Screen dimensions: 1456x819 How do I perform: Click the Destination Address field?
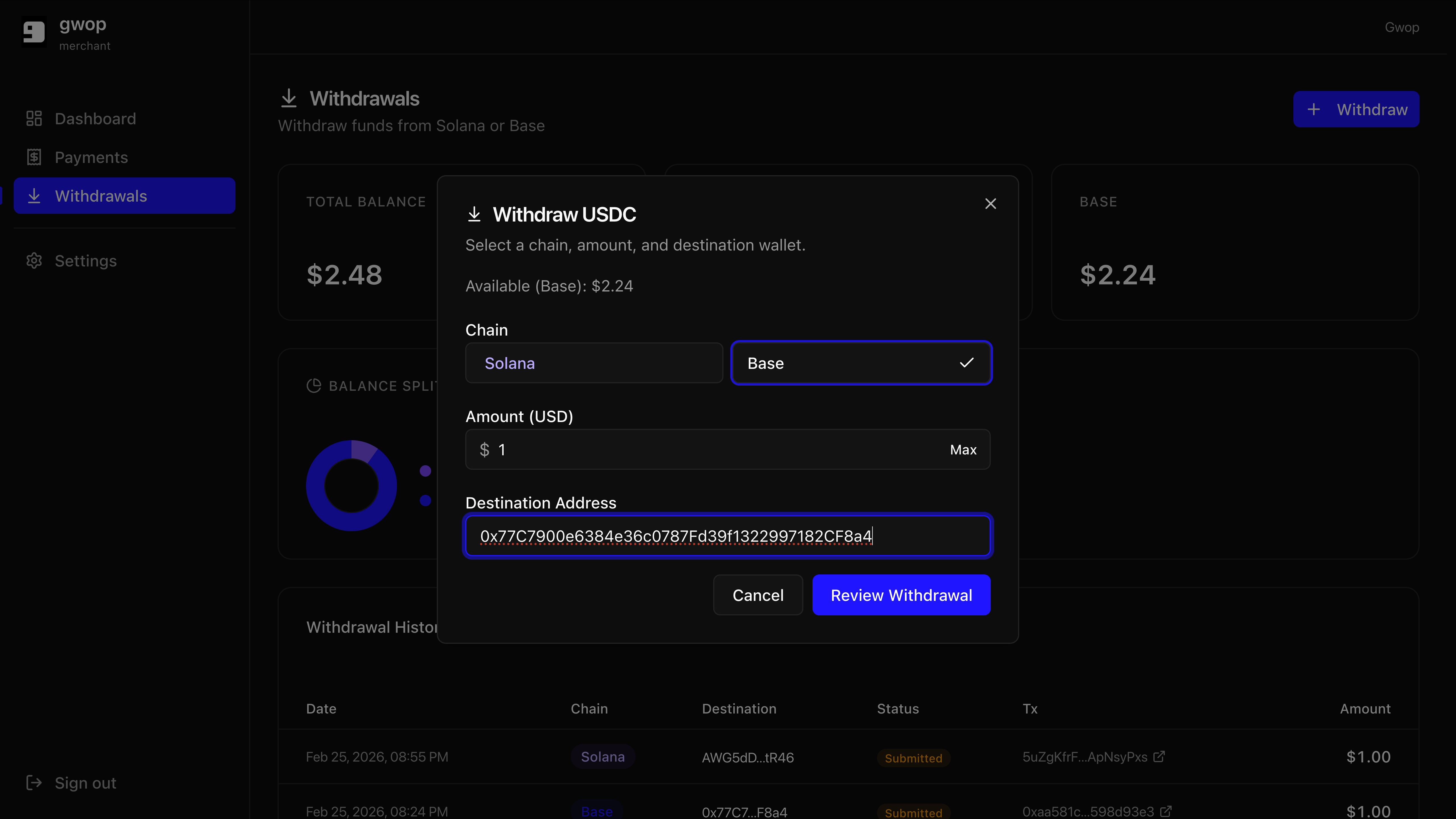click(x=727, y=536)
